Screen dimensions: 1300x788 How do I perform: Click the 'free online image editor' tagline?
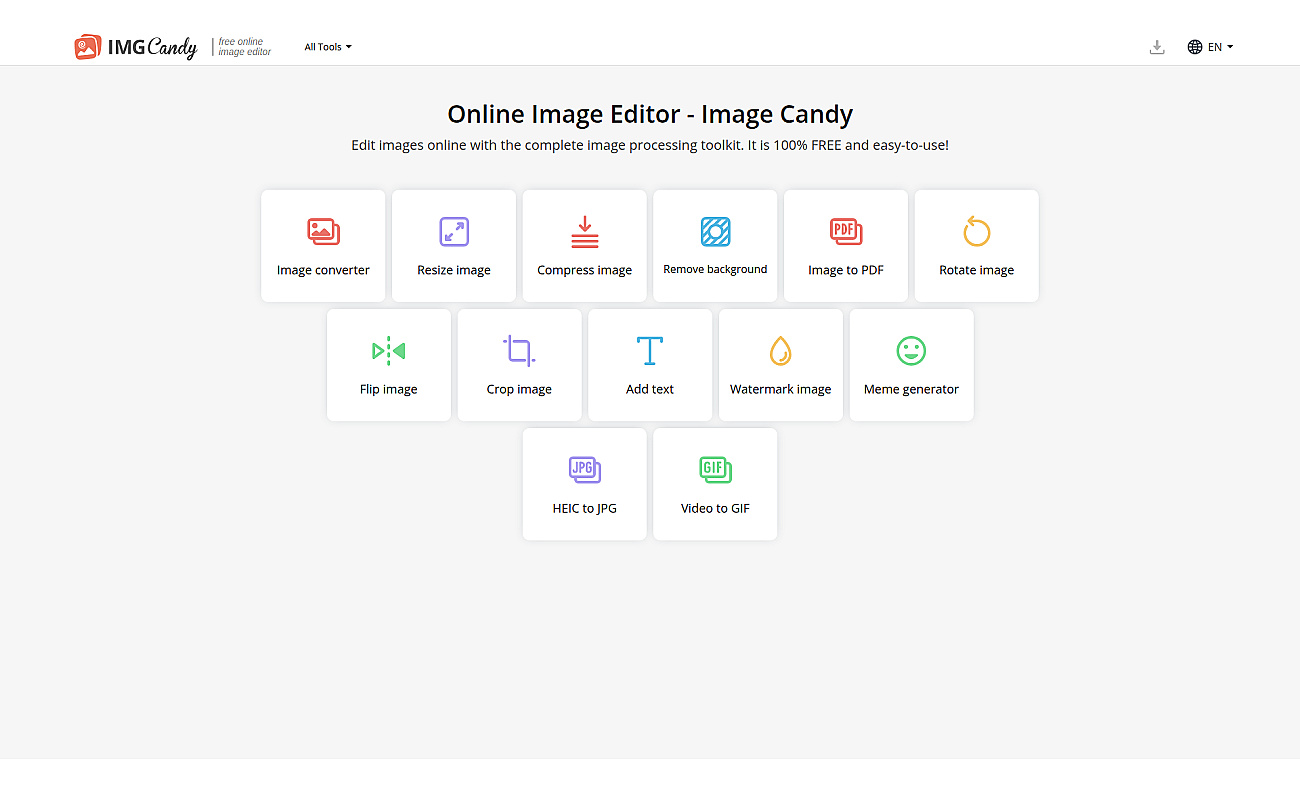[x=244, y=47]
